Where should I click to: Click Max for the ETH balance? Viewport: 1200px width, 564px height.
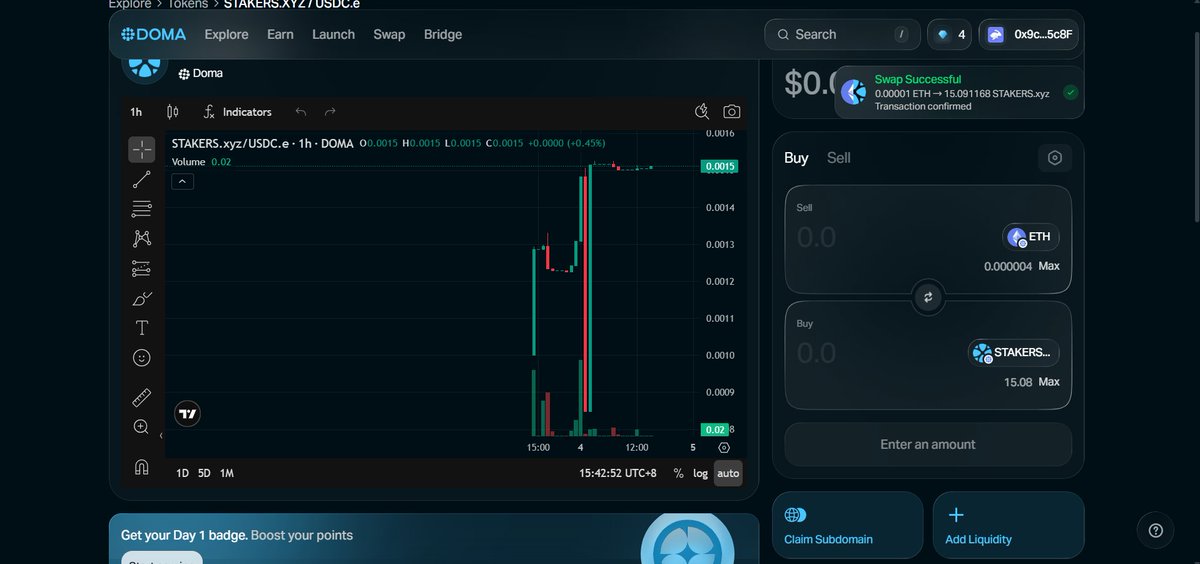coord(1048,266)
